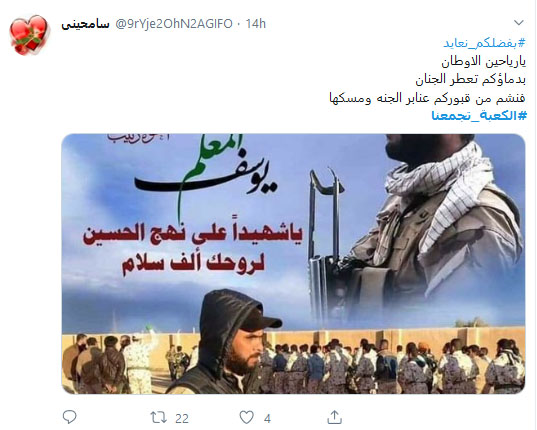Click the retweet count 22

(x=182, y=418)
